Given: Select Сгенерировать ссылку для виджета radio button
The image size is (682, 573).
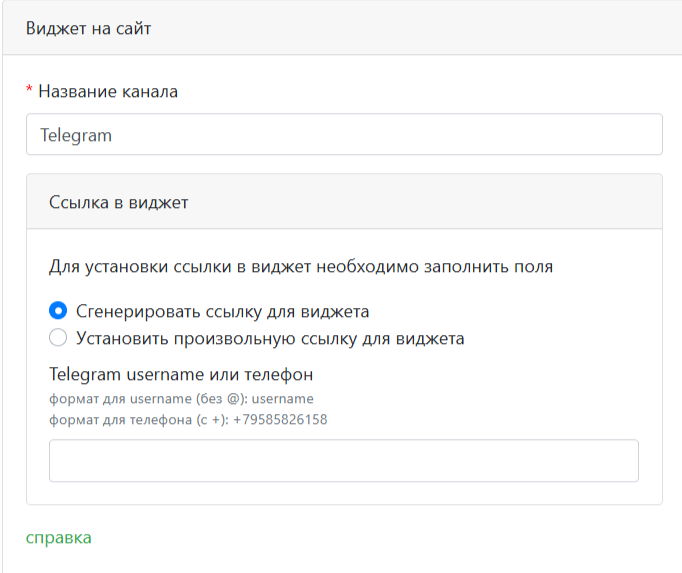Looking at the screenshot, I should [58, 311].
